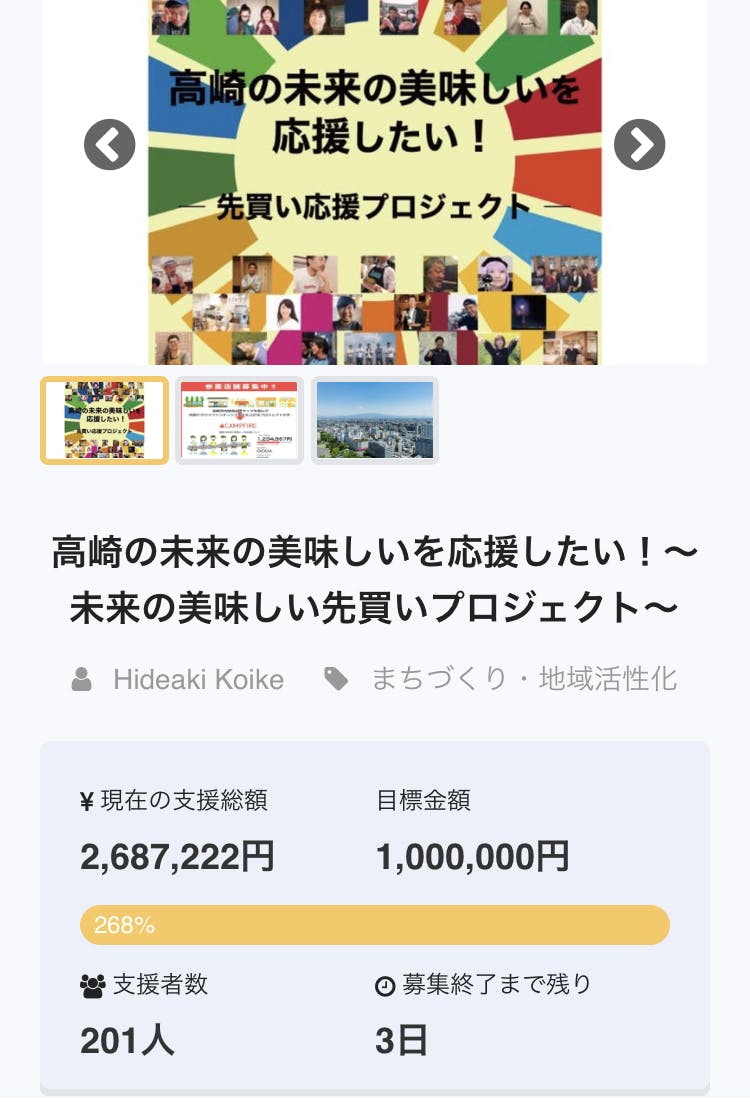Select the first project poster thumbnail

[105, 421]
